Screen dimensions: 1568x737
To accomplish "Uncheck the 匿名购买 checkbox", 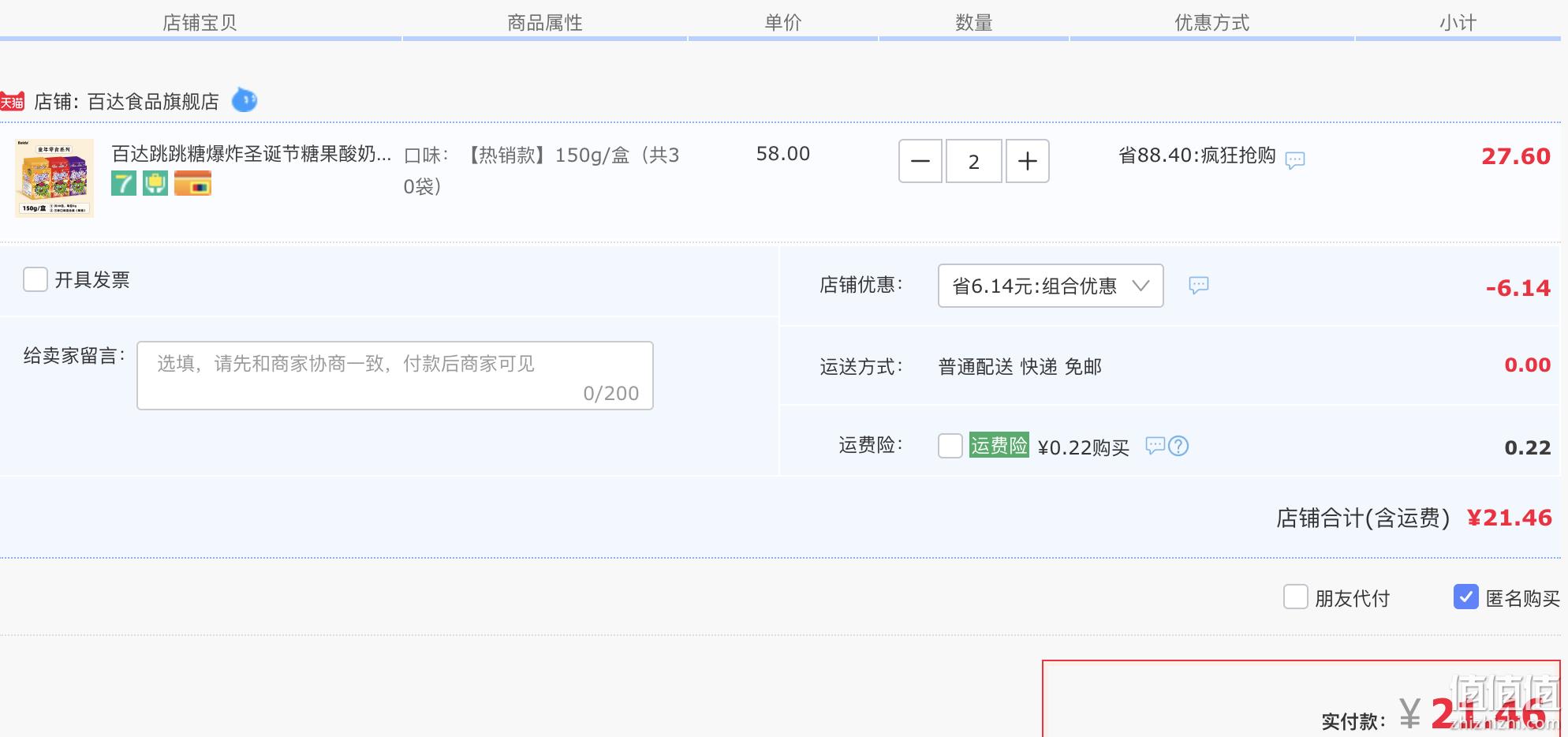I will 1466,597.
